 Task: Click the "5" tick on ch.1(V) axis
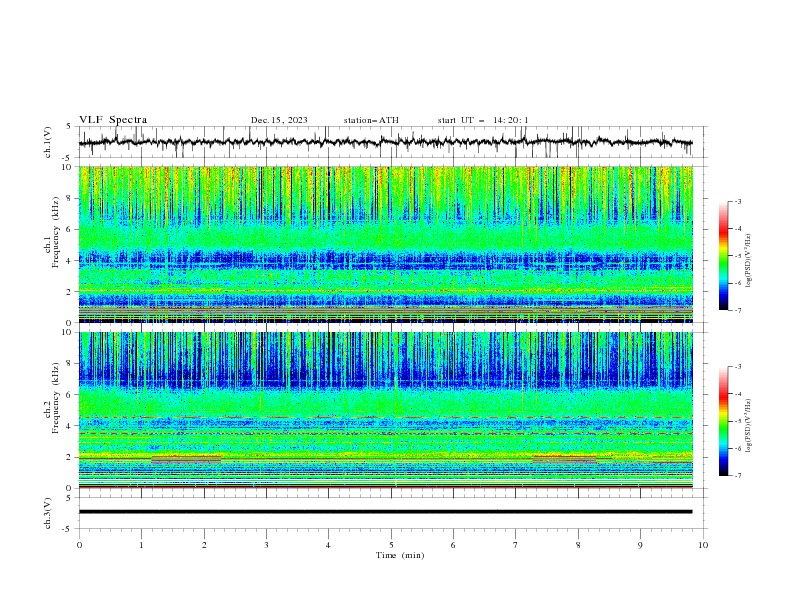click(69, 126)
